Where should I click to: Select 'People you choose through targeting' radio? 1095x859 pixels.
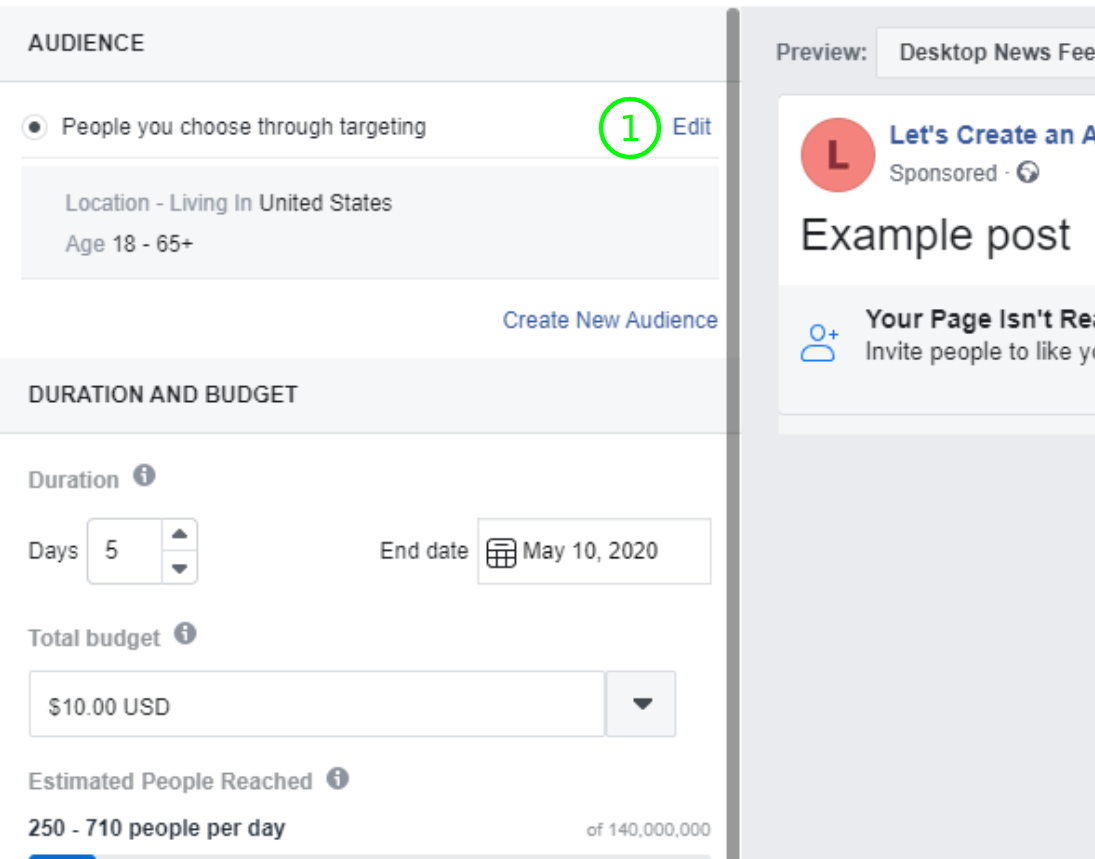pos(35,128)
